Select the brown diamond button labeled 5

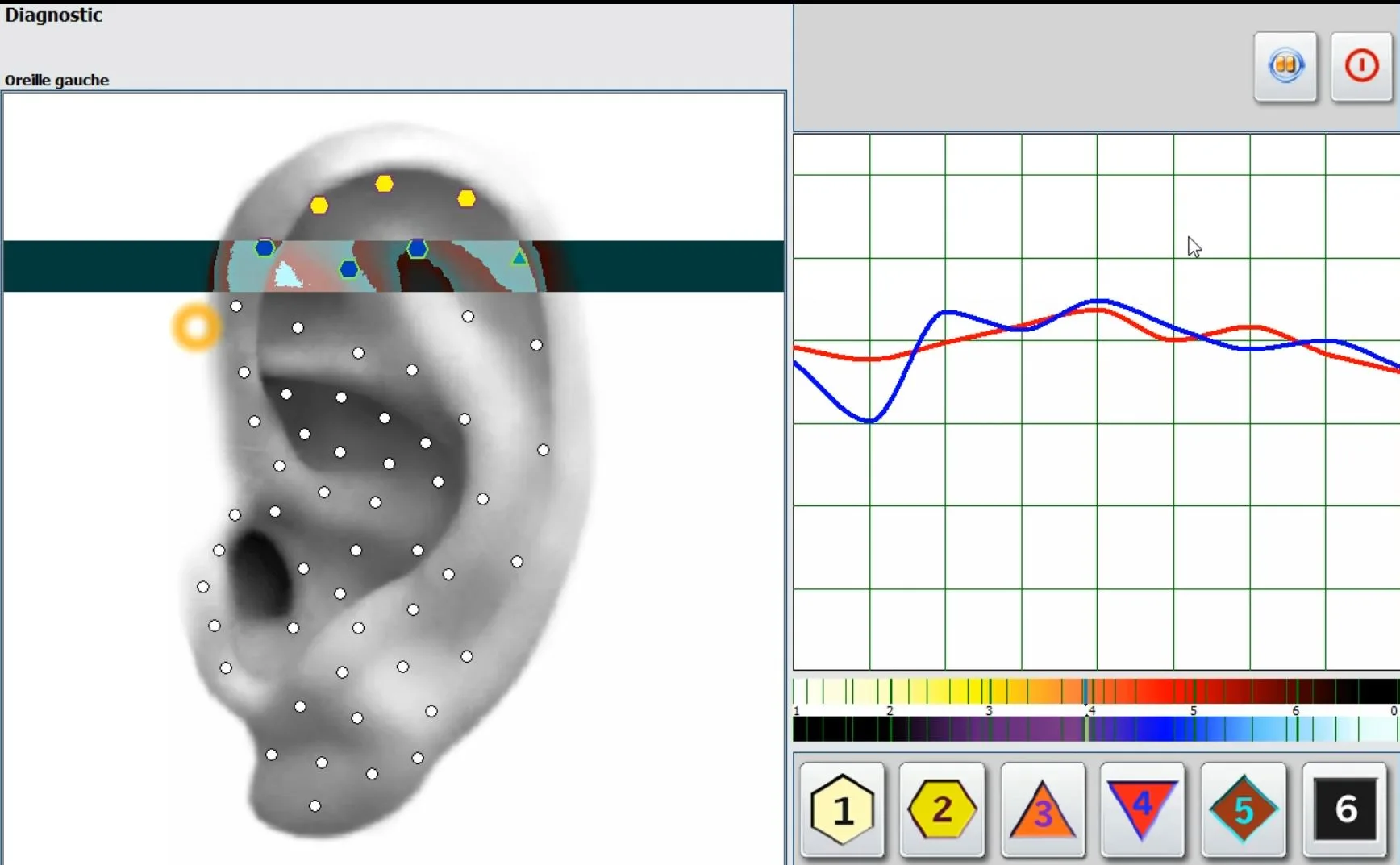tap(1243, 809)
